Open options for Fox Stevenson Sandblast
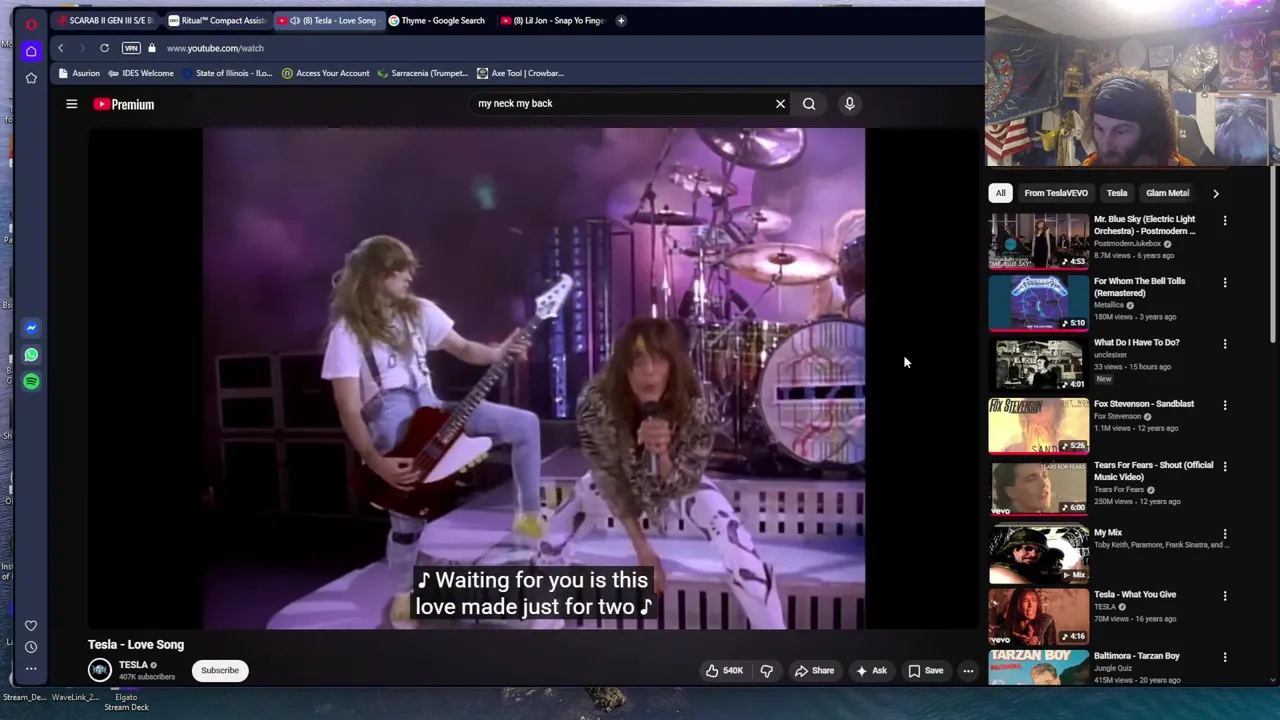Screen dimensions: 1280x720 pyautogui.click(x=1225, y=406)
